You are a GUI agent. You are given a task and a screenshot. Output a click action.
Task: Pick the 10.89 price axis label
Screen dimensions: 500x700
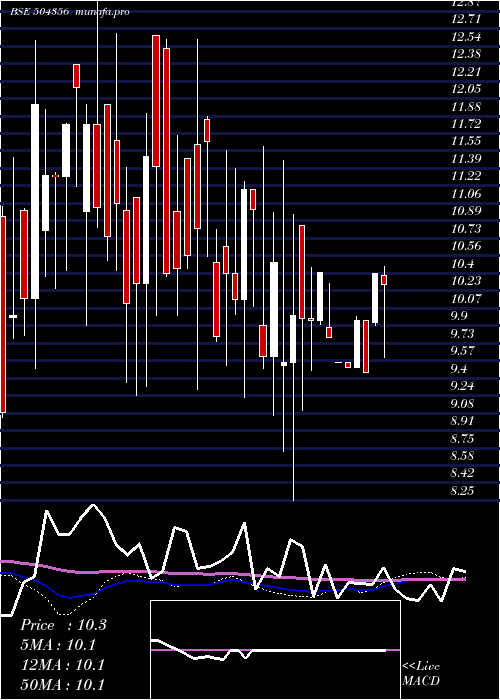tap(466, 211)
